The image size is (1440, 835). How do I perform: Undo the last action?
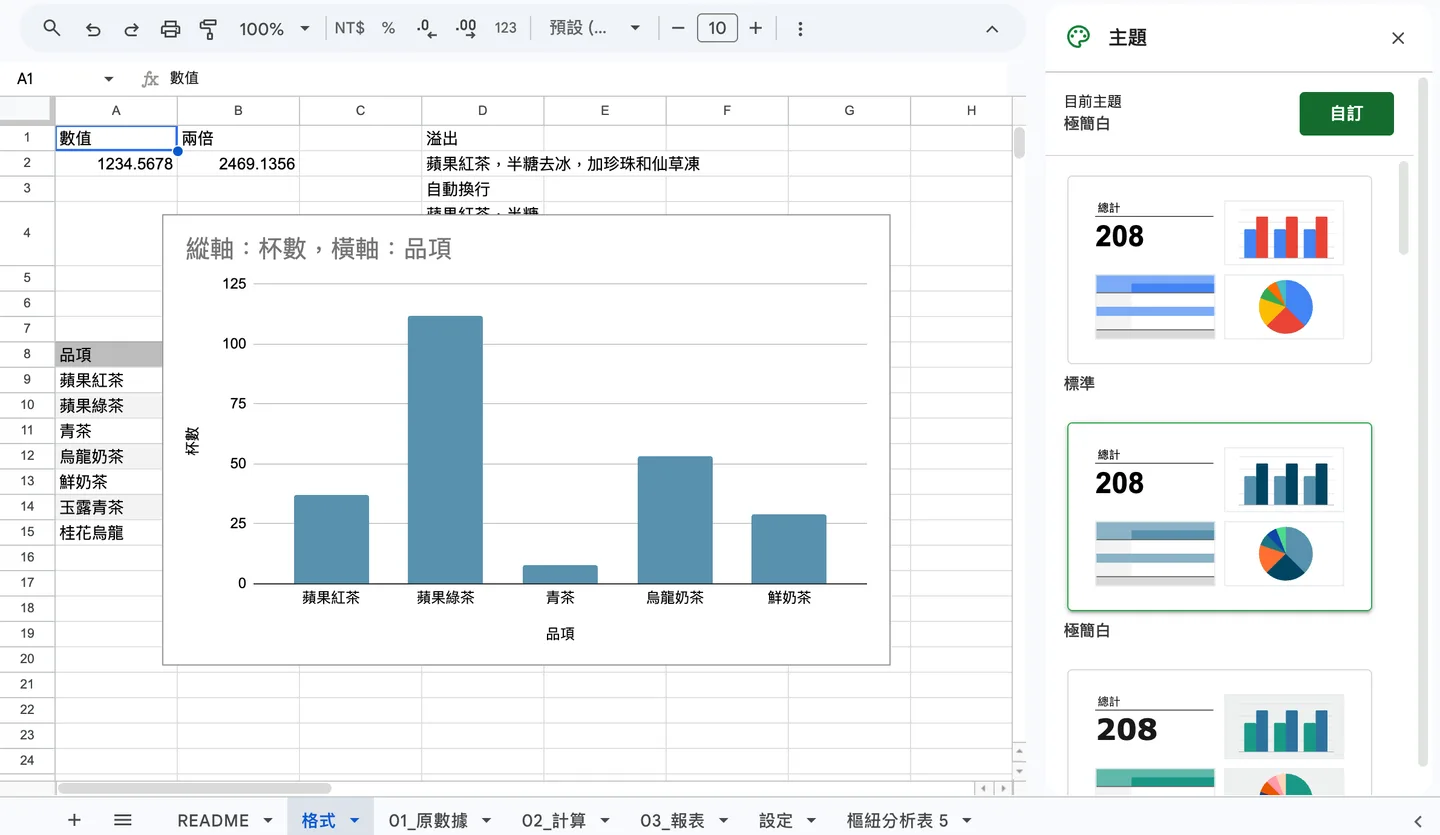93,29
